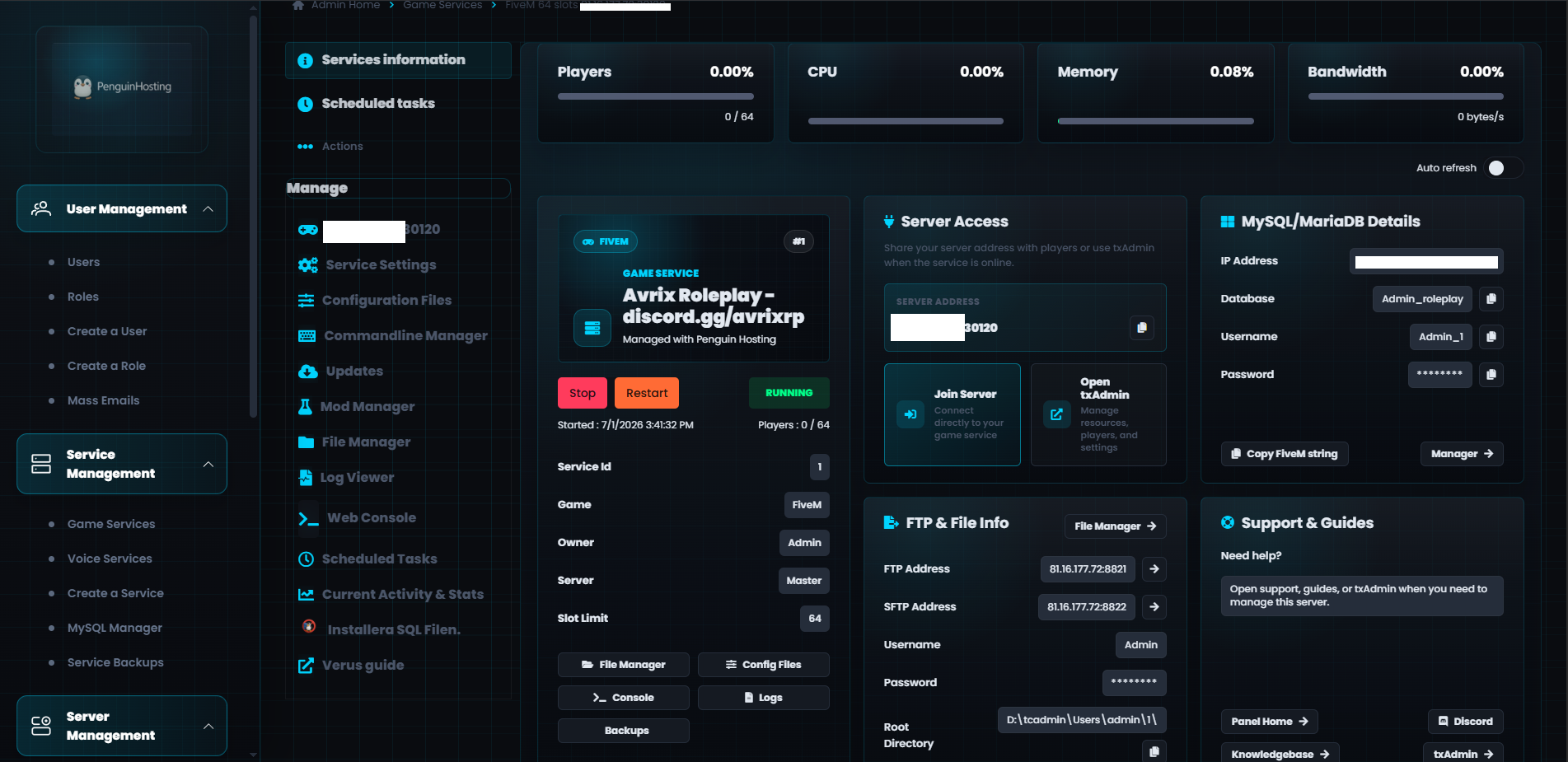This screenshot has width=1568, height=762.
Task: Click the Memory usage progress bar
Action: (1156, 121)
